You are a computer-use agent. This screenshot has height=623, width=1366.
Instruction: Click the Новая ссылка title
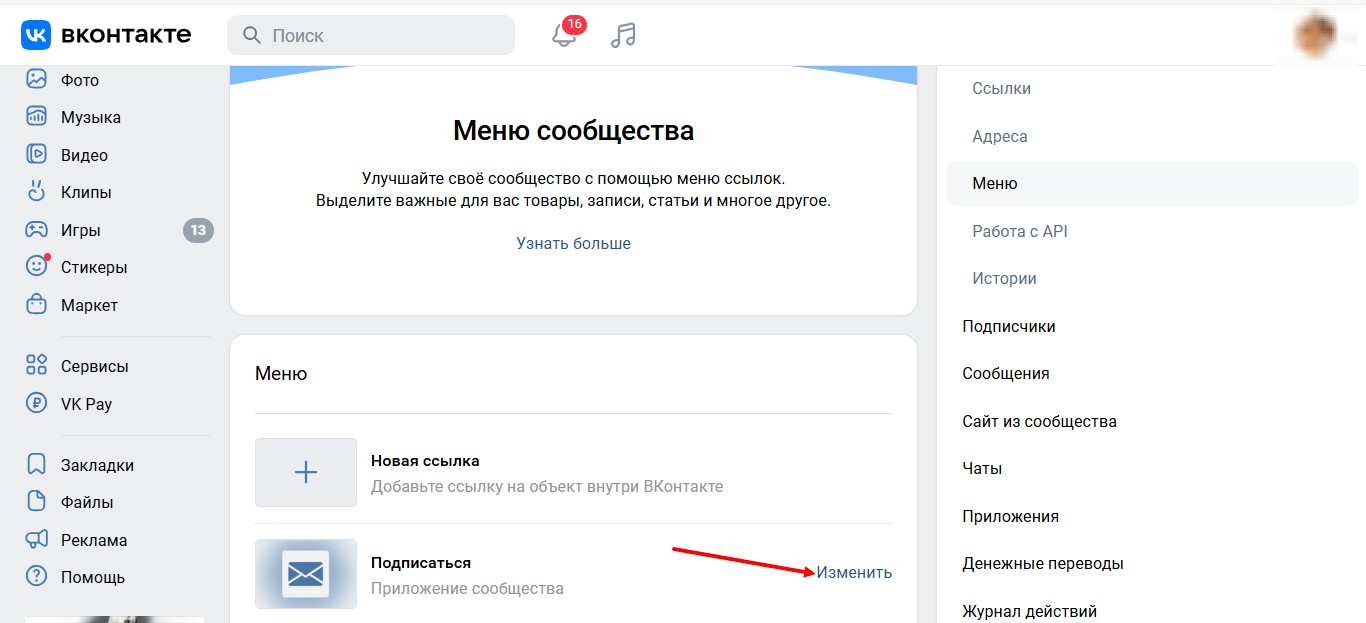[425, 461]
